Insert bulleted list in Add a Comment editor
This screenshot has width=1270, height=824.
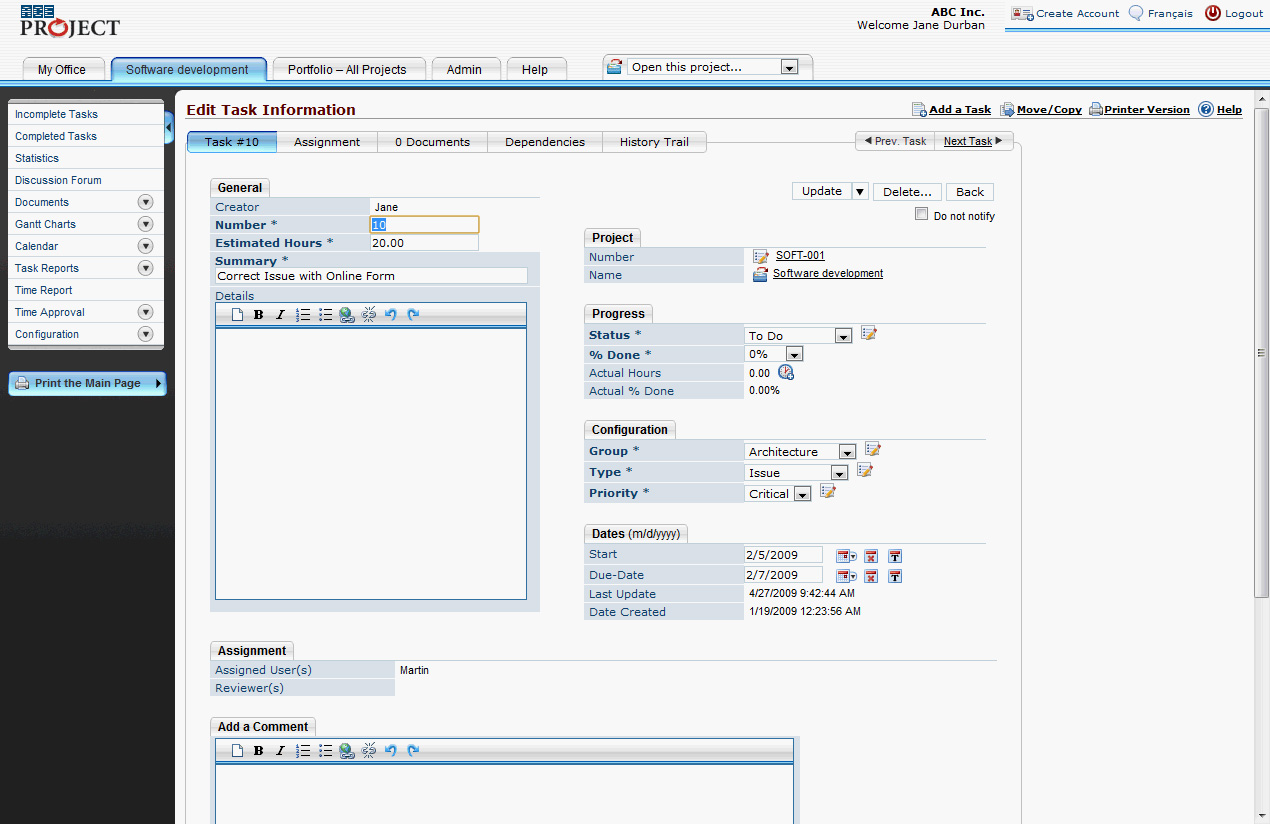point(325,751)
